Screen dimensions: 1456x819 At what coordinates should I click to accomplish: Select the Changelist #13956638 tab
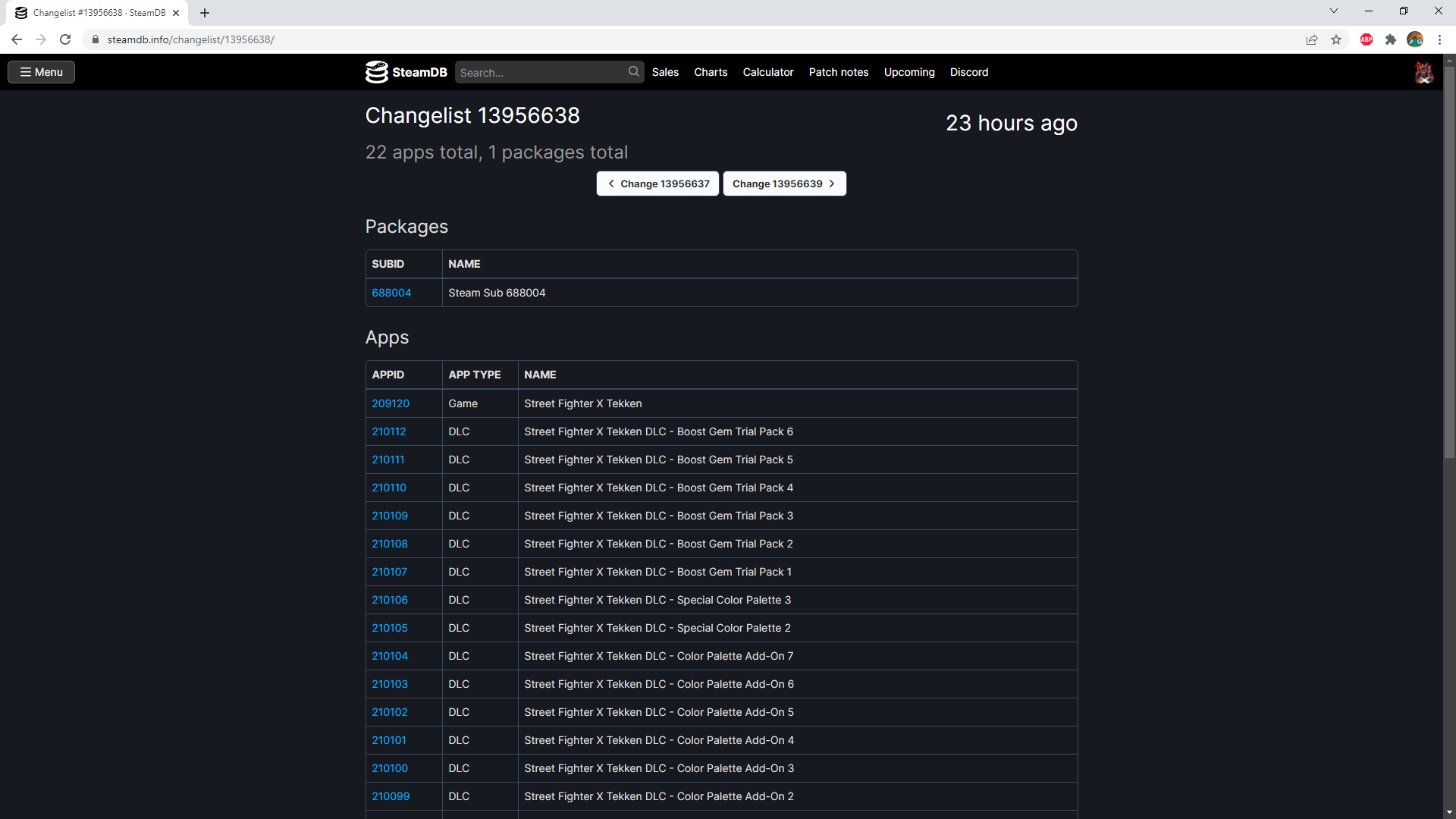(97, 13)
